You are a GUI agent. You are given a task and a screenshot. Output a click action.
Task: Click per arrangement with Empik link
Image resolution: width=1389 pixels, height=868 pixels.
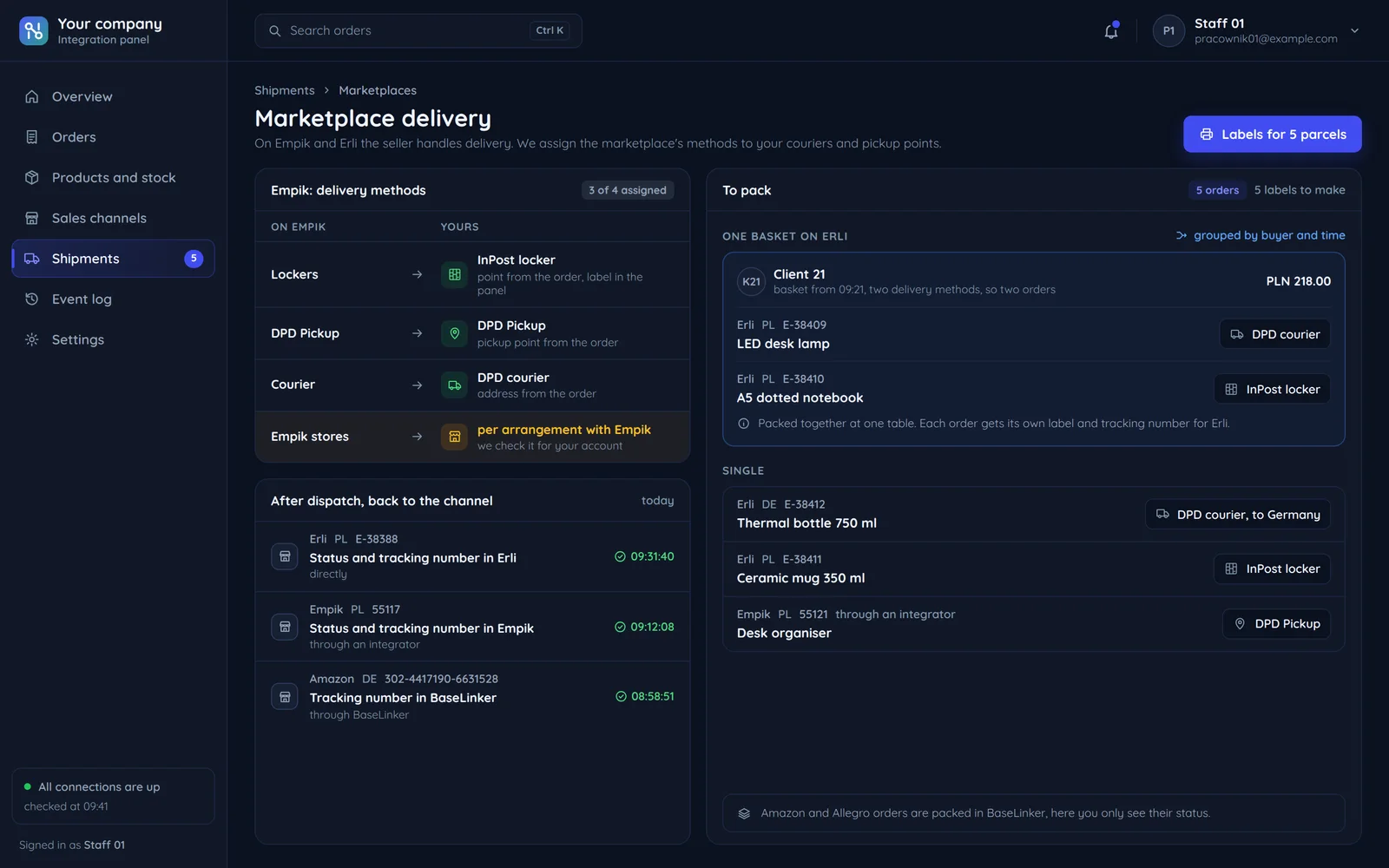pyautogui.click(x=564, y=430)
